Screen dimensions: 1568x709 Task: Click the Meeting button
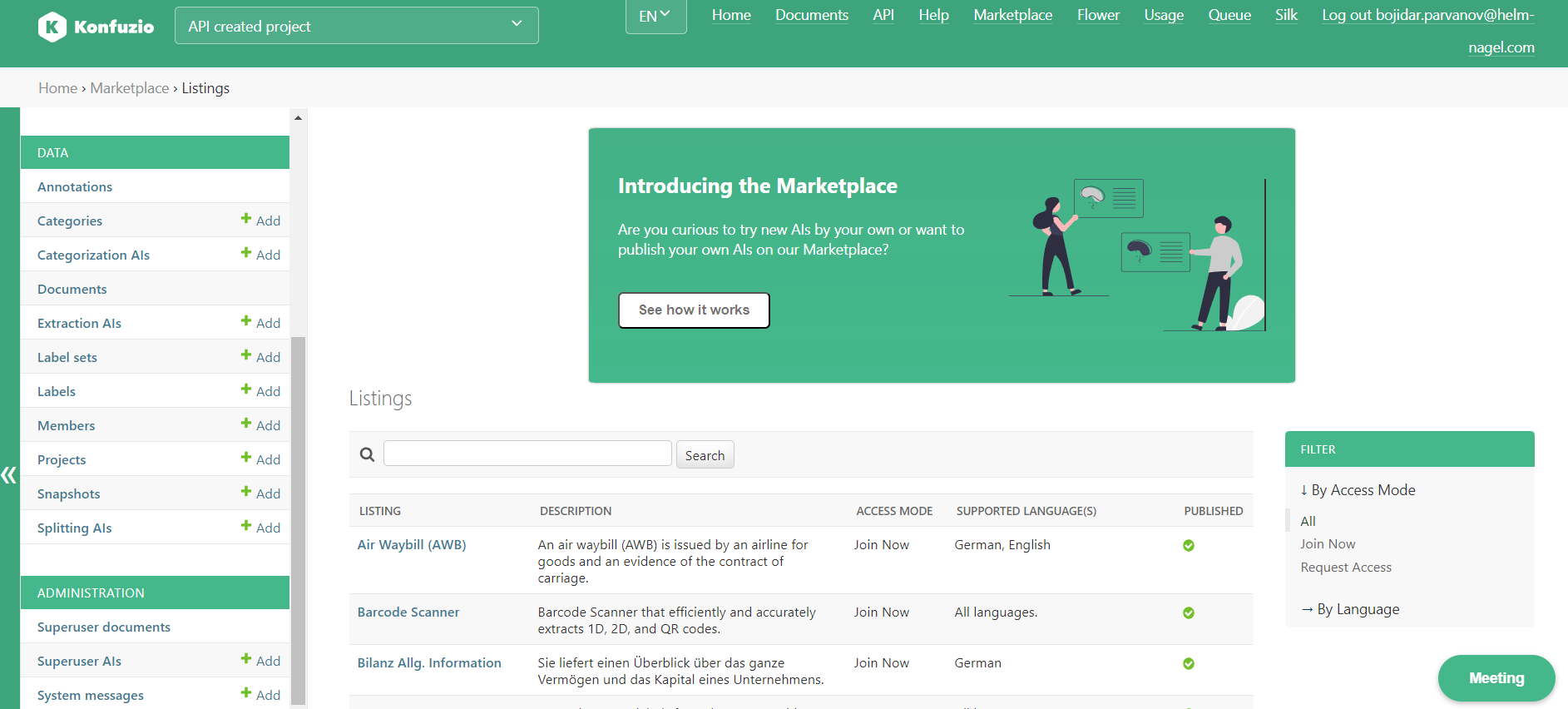tap(1496, 678)
